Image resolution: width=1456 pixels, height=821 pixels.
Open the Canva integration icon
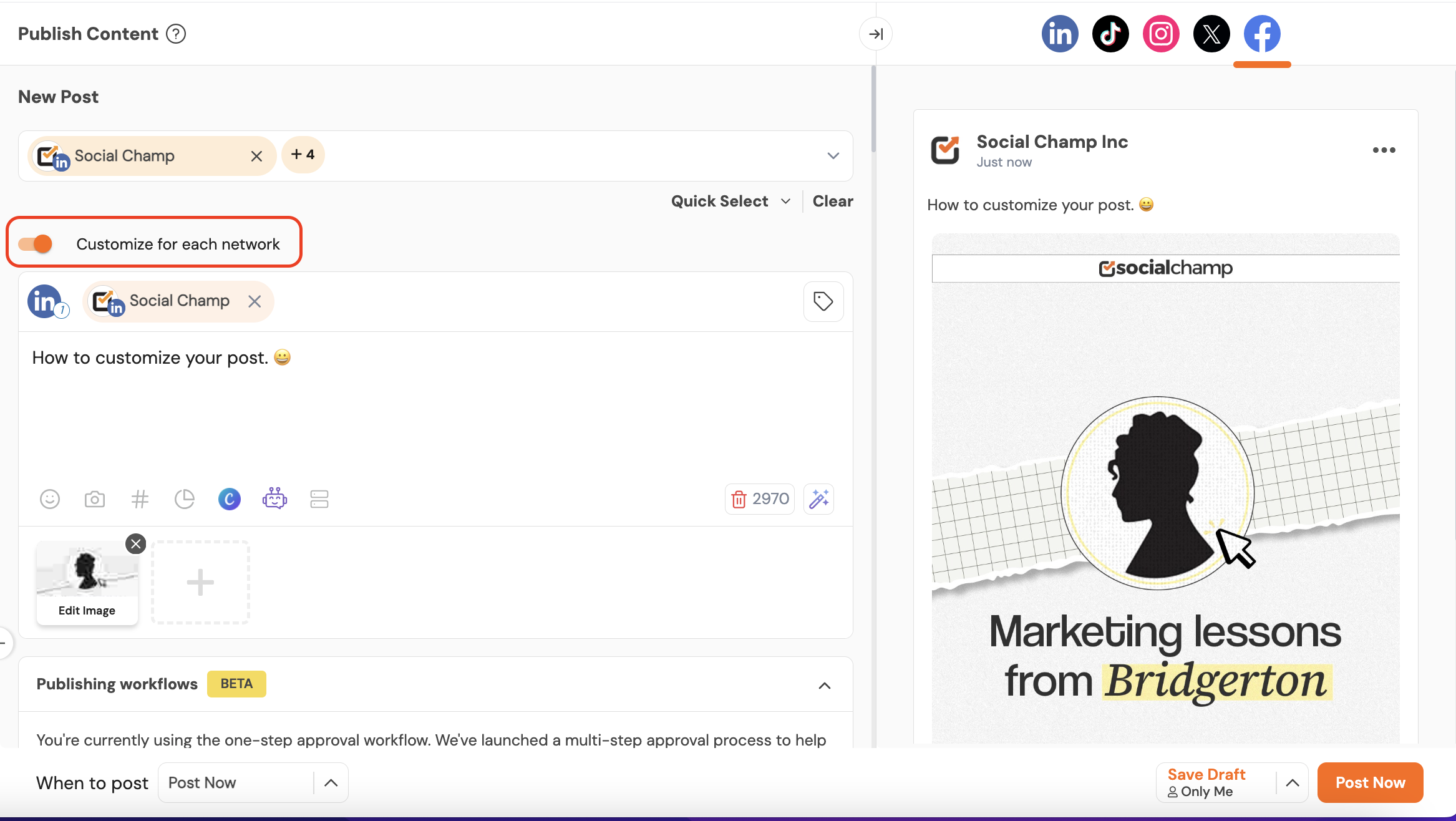coord(230,499)
